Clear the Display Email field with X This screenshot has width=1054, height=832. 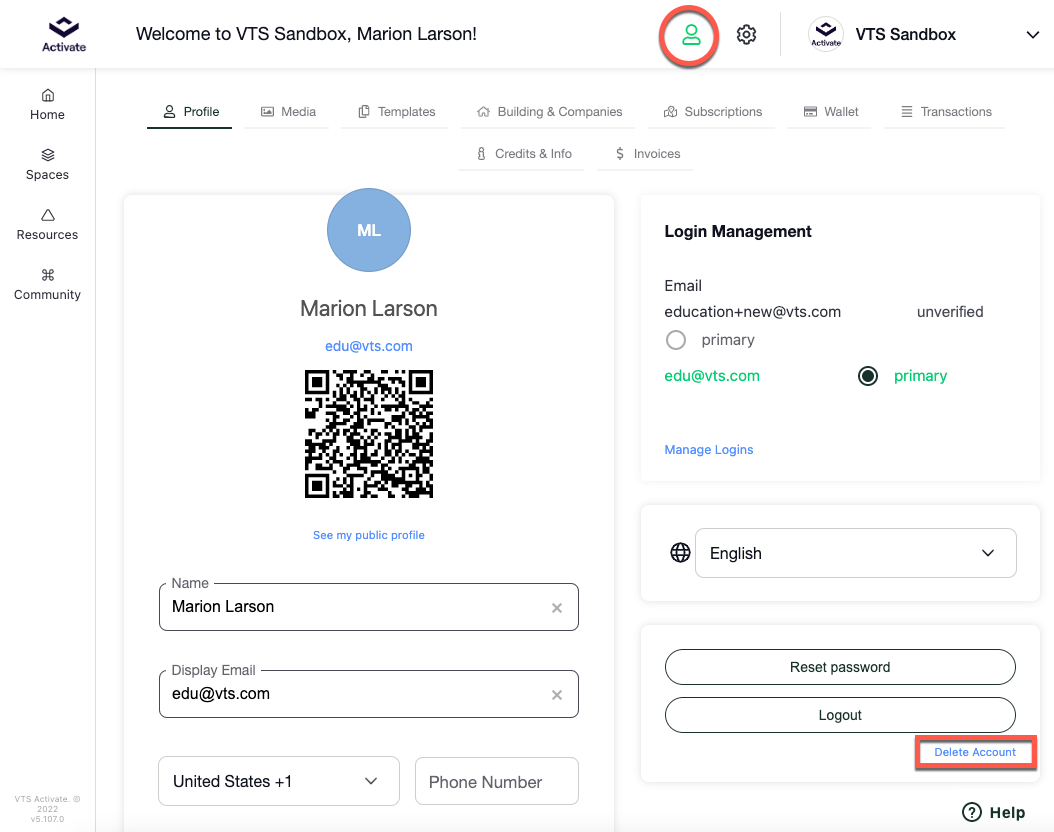(x=557, y=695)
